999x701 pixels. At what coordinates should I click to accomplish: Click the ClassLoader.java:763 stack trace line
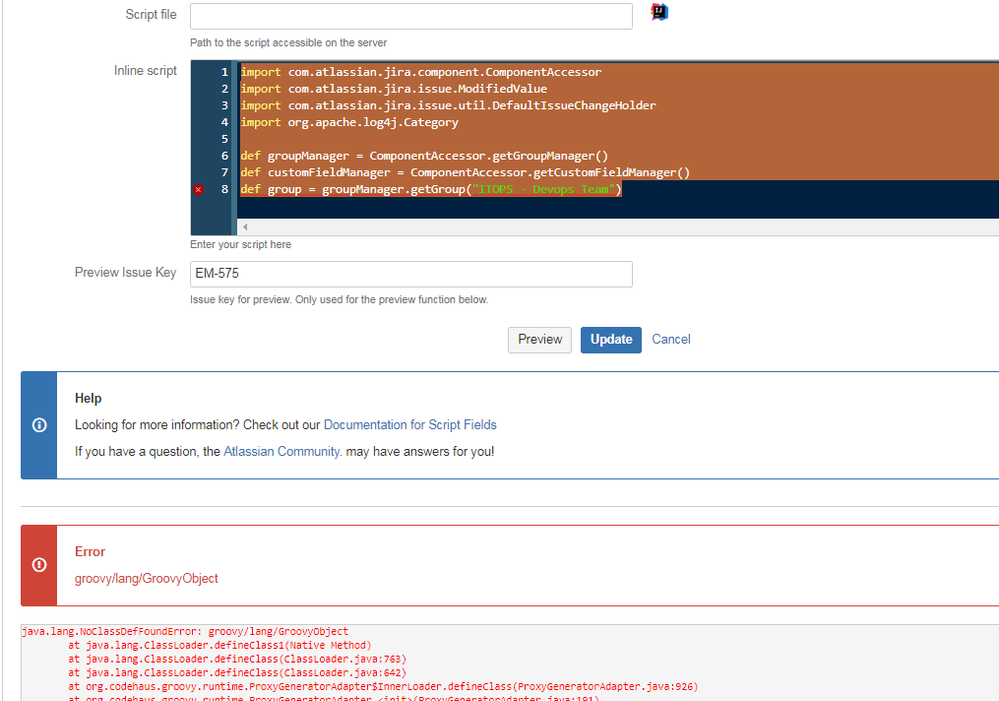click(x=237, y=659)
